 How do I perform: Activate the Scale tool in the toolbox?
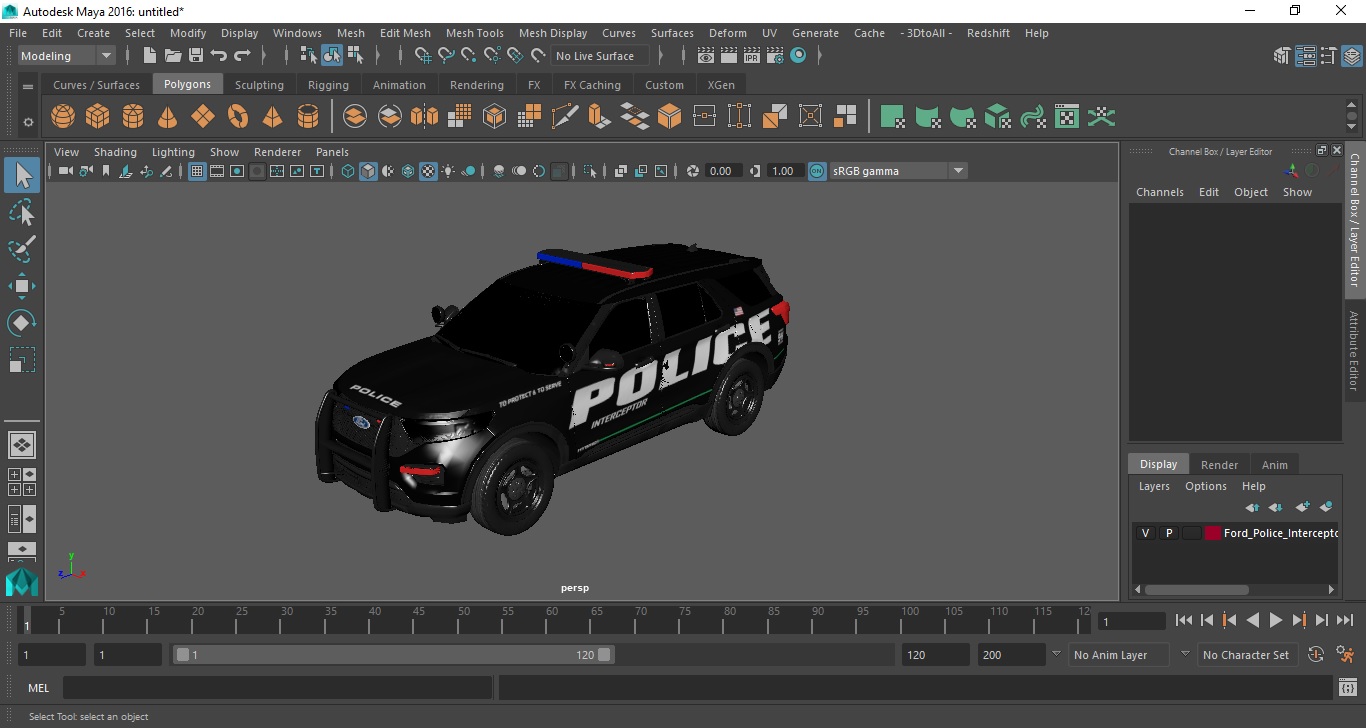(22, 360)
